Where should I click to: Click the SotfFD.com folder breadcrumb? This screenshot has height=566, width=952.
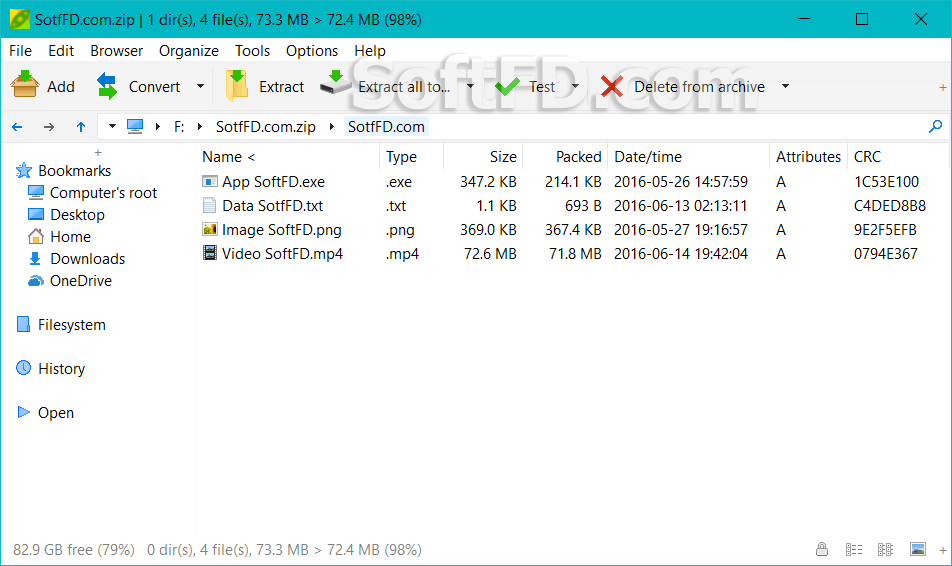pos(386,127)
